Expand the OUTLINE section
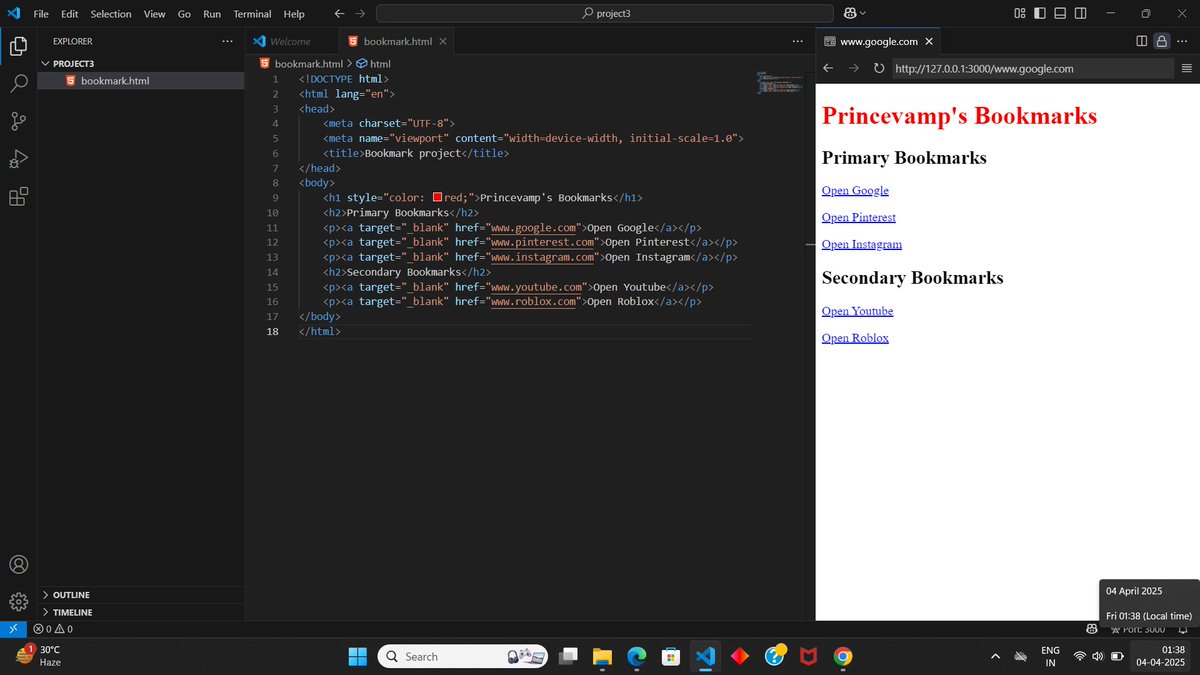The width and height of the screenshot is (1200, 675). [140, 595]
